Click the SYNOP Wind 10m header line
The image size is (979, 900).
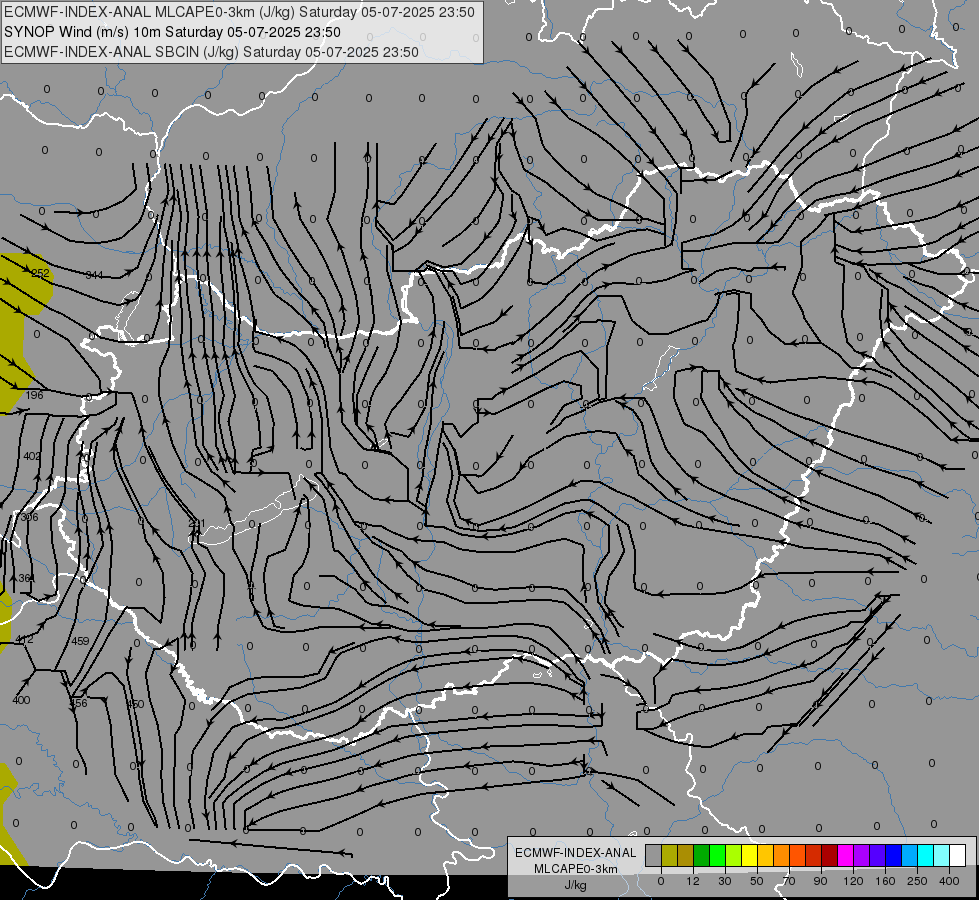pos(172,32)
